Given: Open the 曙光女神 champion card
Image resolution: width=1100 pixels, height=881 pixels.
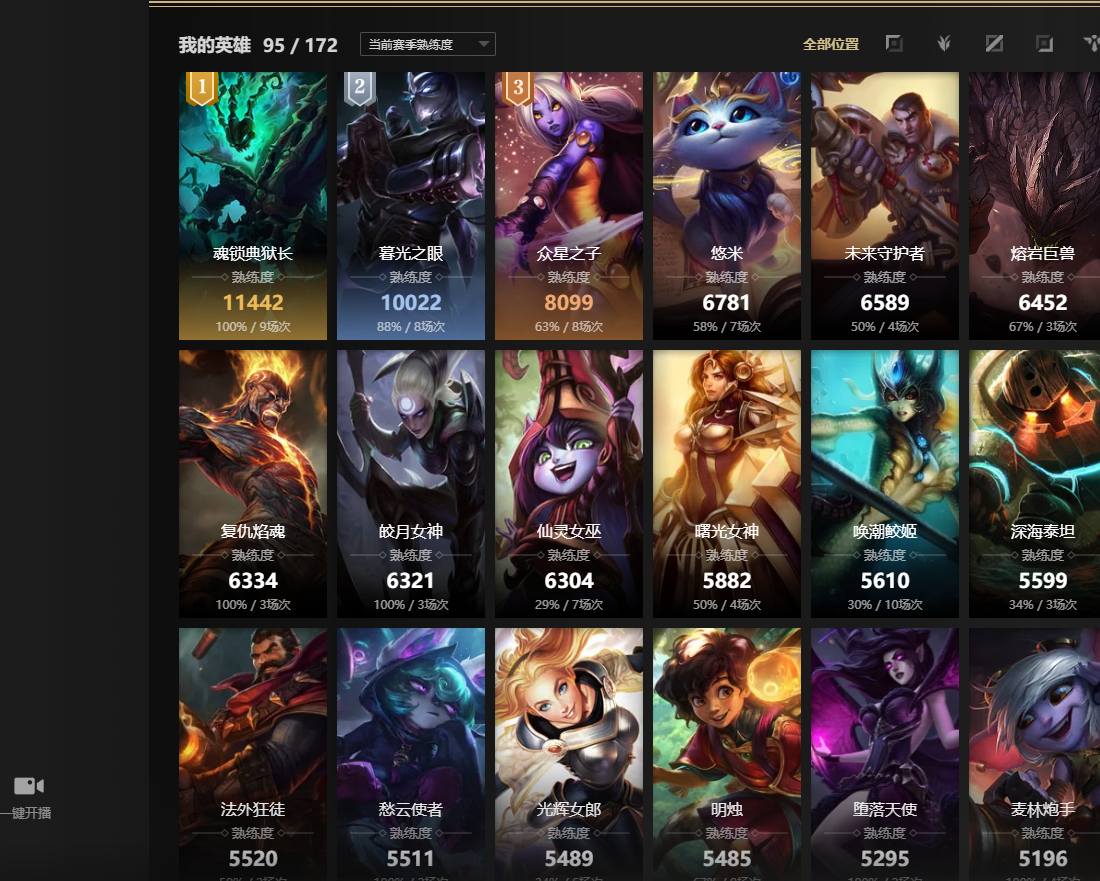Looking at the screenshot, I should point(727,484).
